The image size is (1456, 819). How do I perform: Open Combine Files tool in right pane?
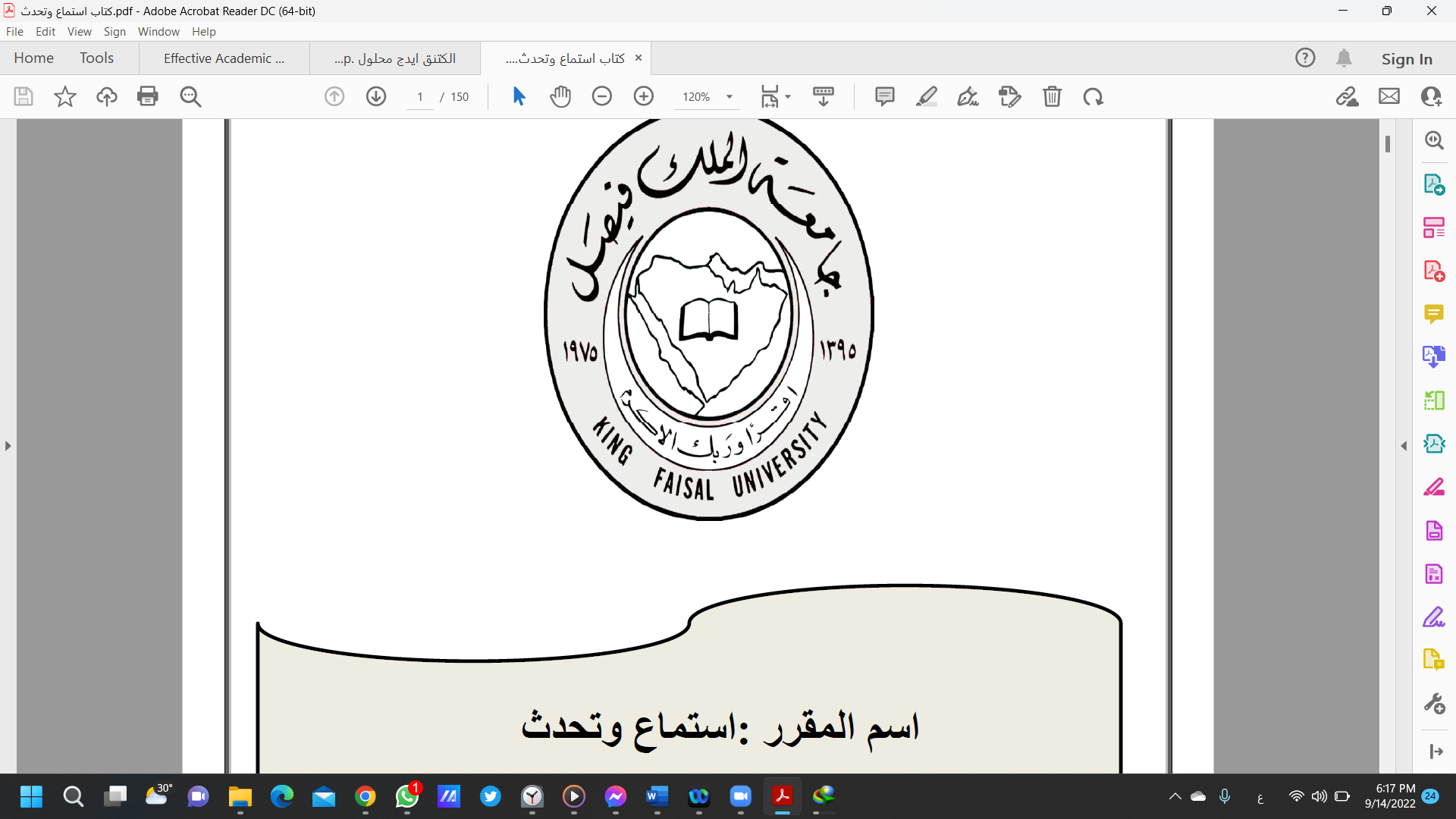pos(1434,356)
